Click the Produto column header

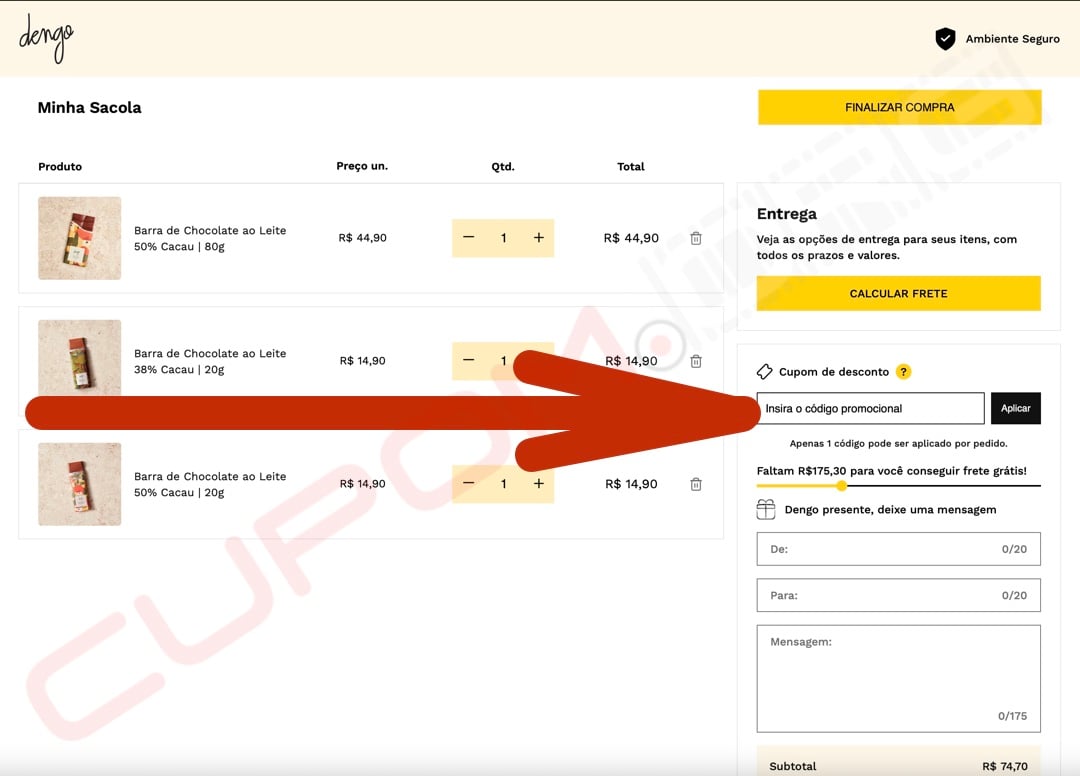pyautogui.click(x=60, y=167)
